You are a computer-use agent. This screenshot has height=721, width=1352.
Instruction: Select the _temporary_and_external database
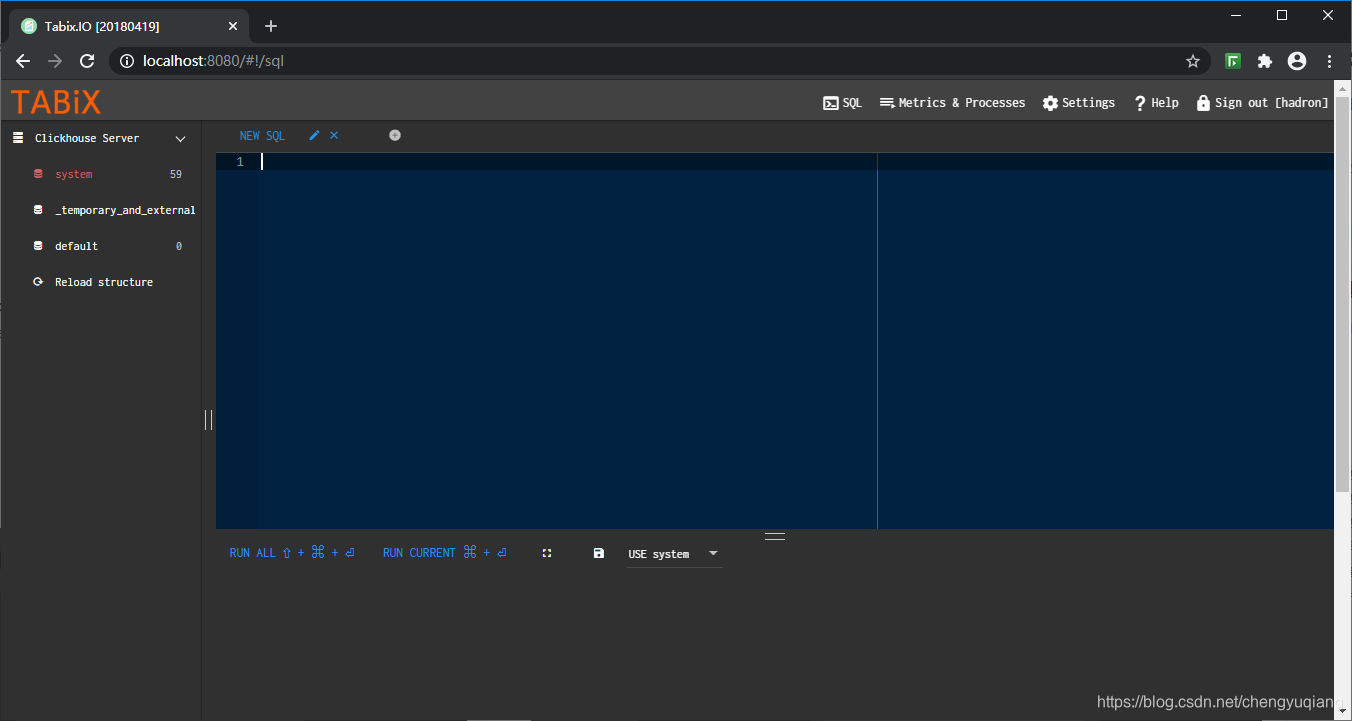(x=125, y=210)
